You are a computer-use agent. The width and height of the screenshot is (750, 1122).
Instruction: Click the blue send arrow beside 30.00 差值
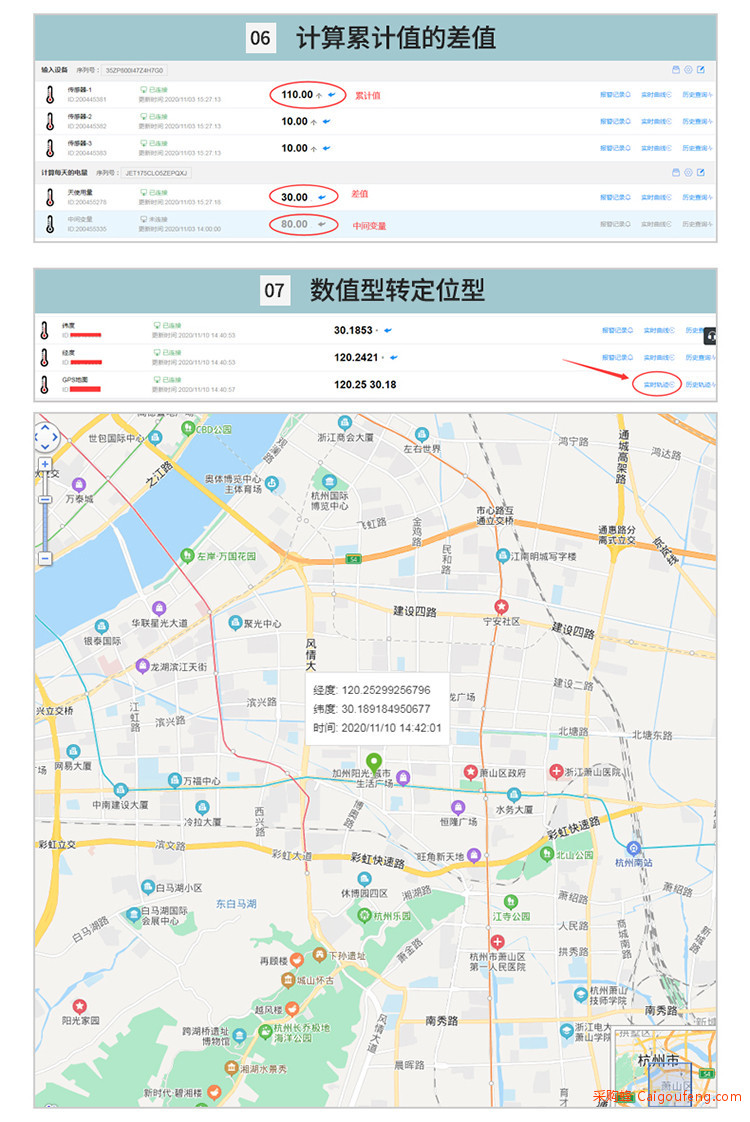coord(322,197)
